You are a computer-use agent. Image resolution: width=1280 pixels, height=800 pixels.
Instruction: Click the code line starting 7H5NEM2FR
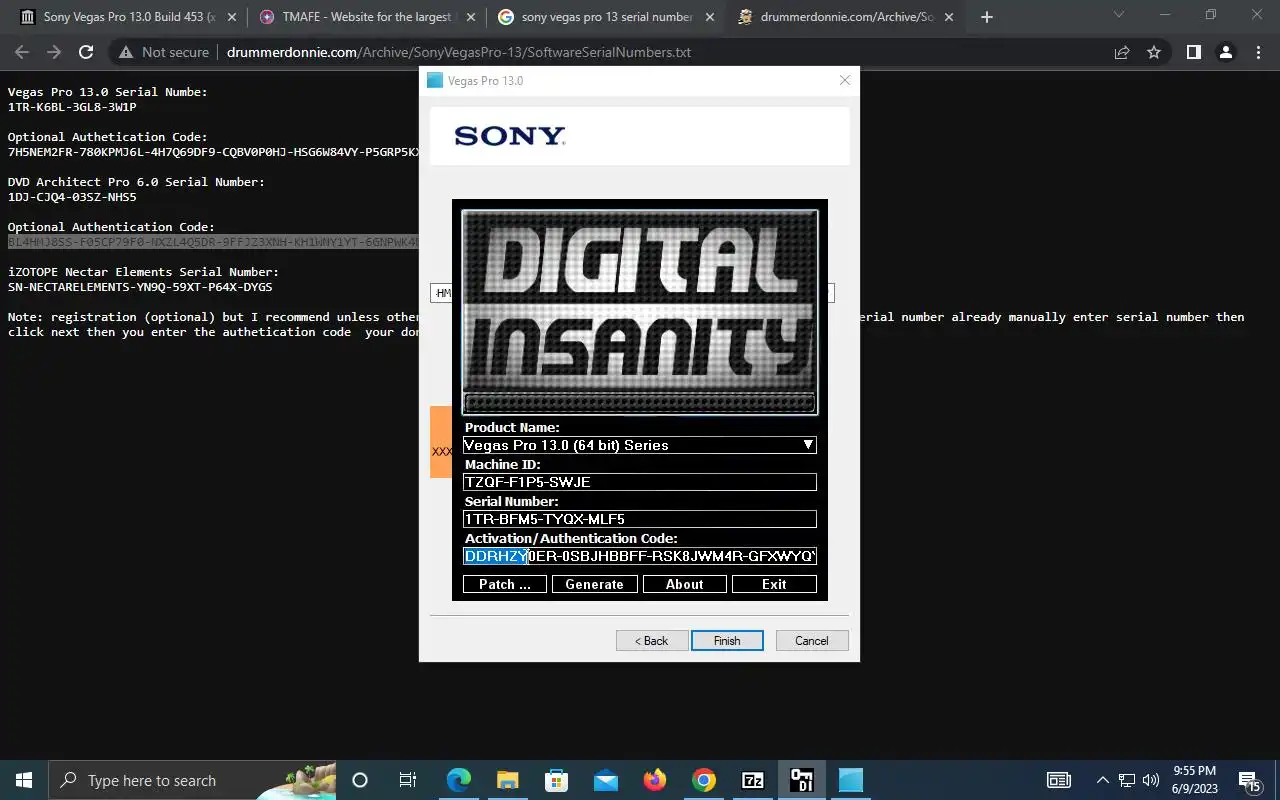213,152
